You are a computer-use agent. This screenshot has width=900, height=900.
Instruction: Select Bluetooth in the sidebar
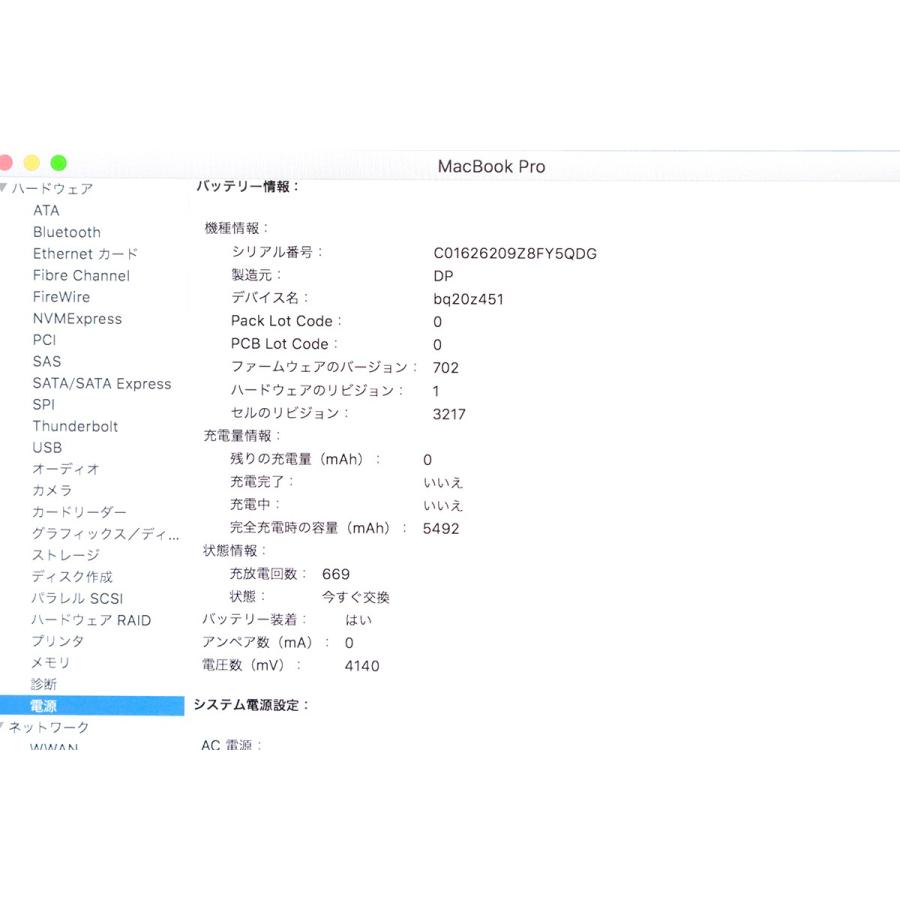pos(67,232)
